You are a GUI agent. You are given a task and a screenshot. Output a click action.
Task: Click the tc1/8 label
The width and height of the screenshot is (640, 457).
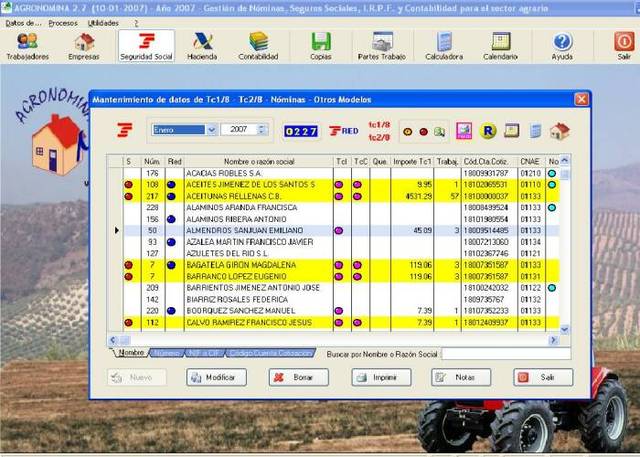click(379, 125)
